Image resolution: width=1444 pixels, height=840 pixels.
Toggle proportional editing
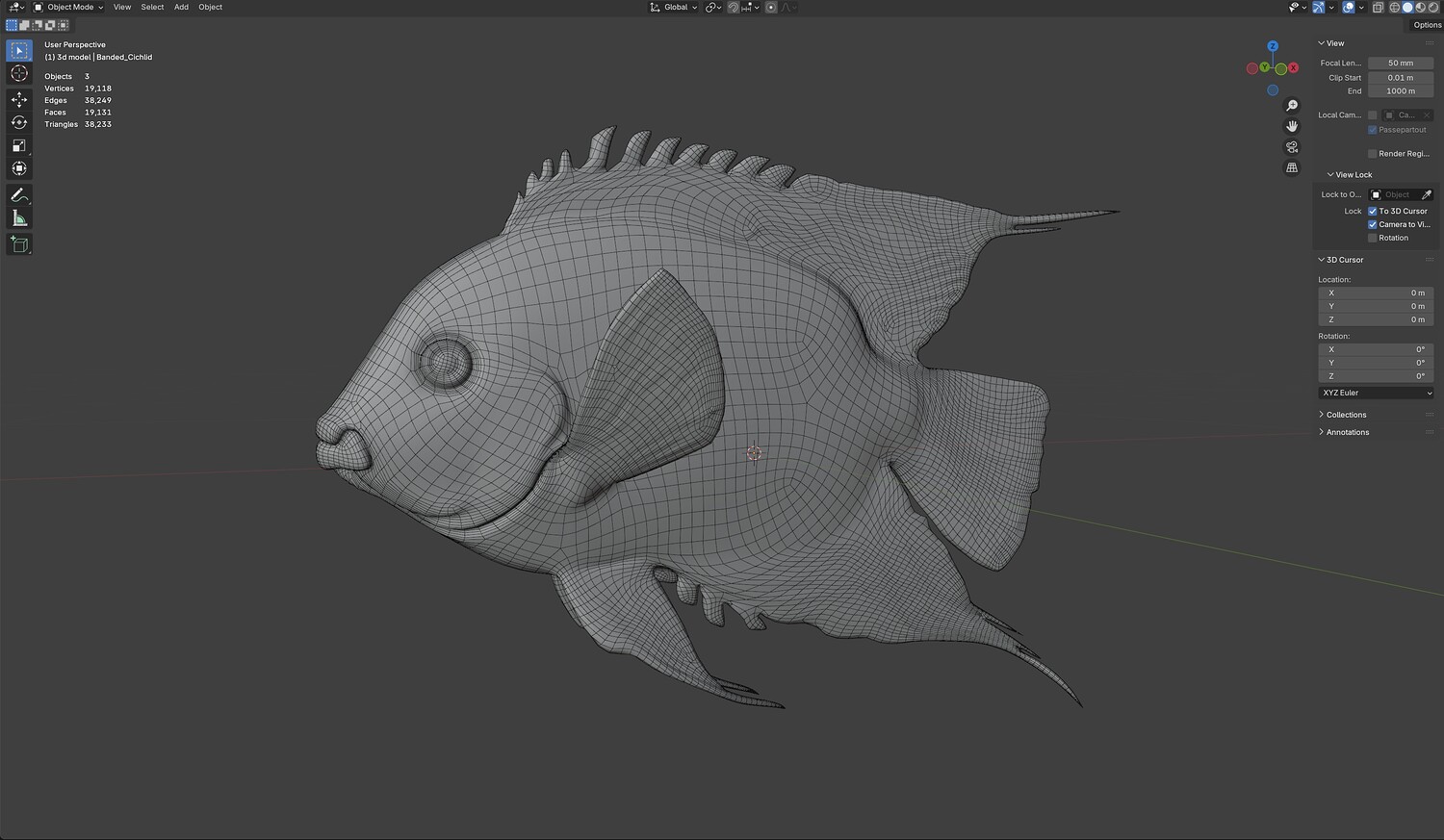tap(771, 7)
